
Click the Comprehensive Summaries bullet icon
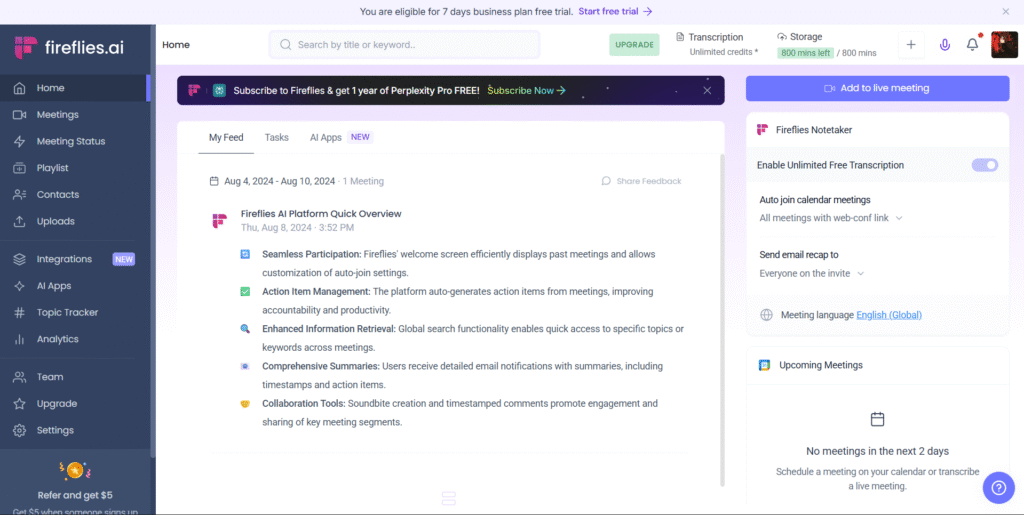click(245, 366)
